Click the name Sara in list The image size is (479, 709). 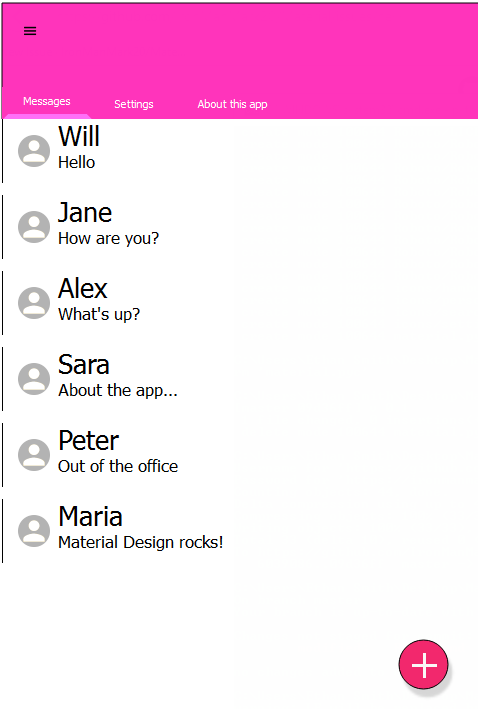(84, 365)
